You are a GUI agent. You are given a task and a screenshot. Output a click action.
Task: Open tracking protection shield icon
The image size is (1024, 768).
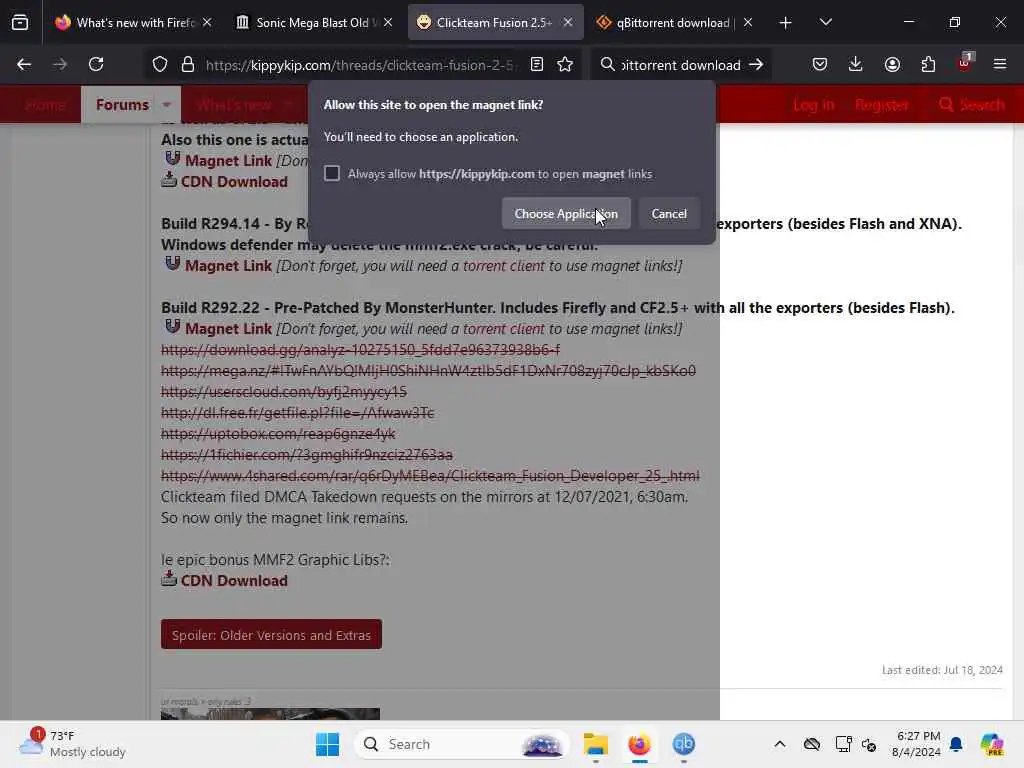pyautogui.click(x=160, y=65)
